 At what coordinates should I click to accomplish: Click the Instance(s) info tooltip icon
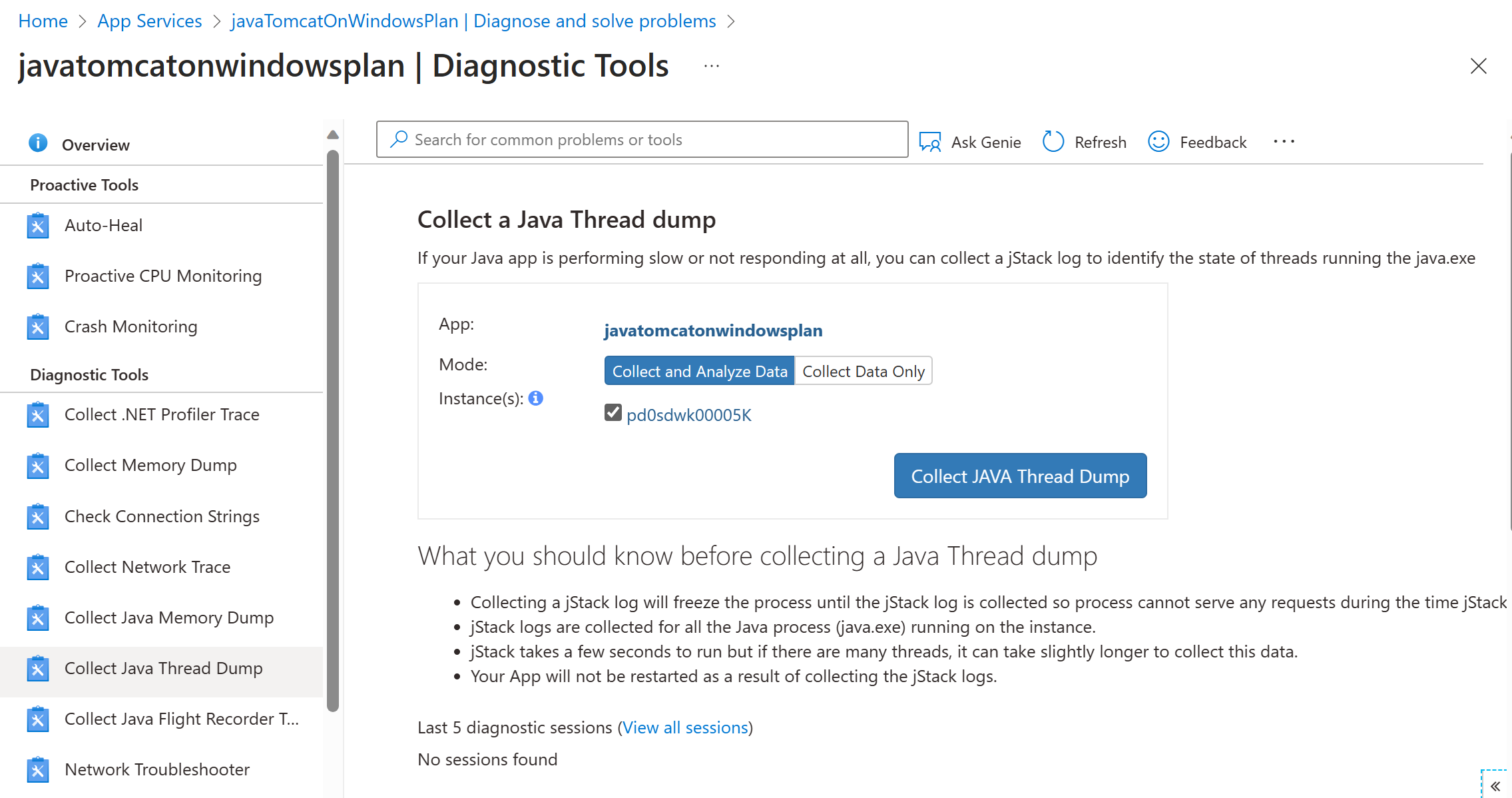click(536, 398)
